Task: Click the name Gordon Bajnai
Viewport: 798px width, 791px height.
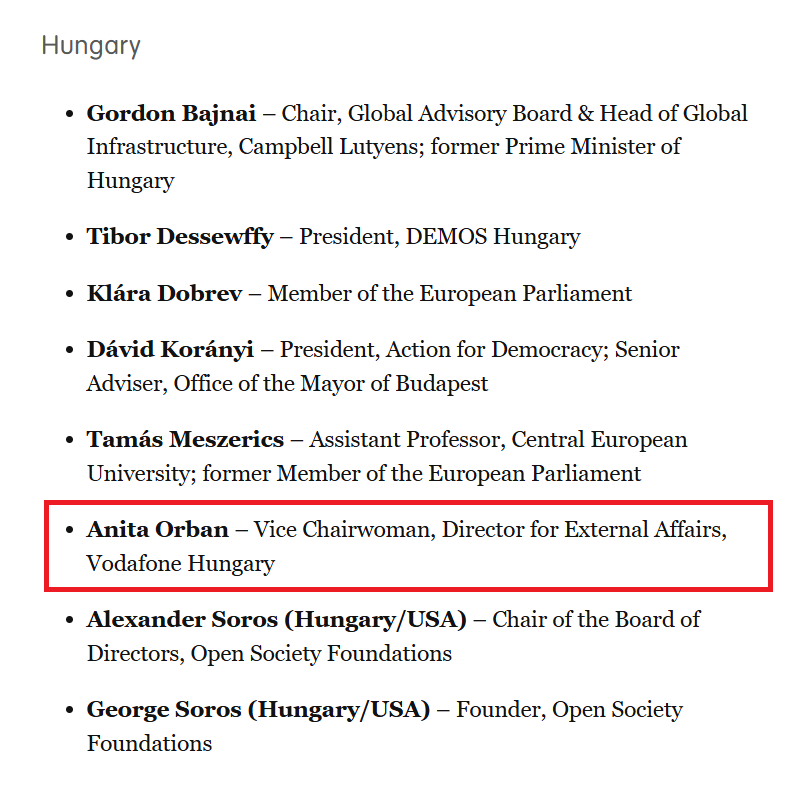Action: pos(171,114)
